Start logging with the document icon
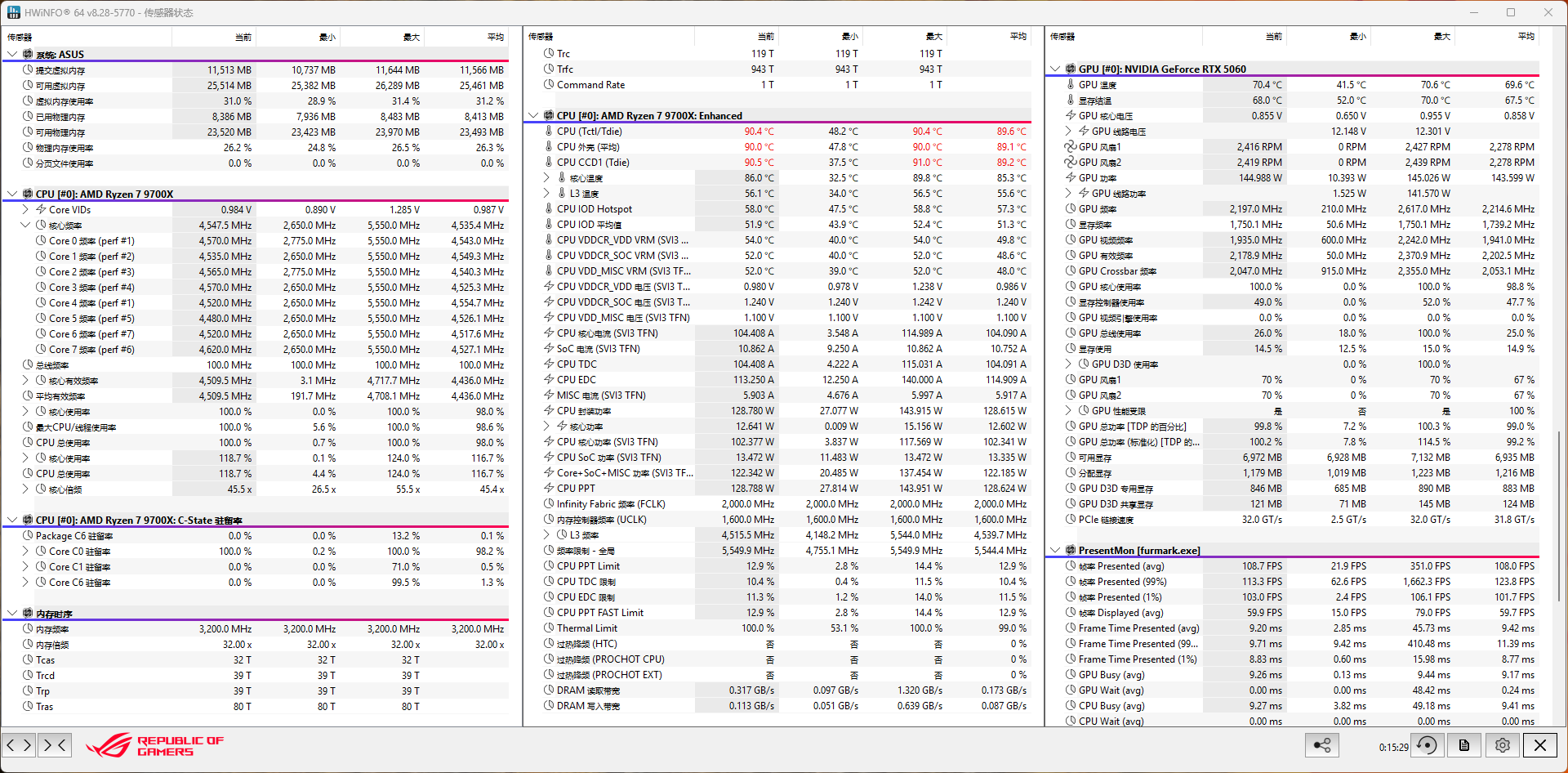The height and width of the screenshot is (773, 1568). click(1464, 745)
